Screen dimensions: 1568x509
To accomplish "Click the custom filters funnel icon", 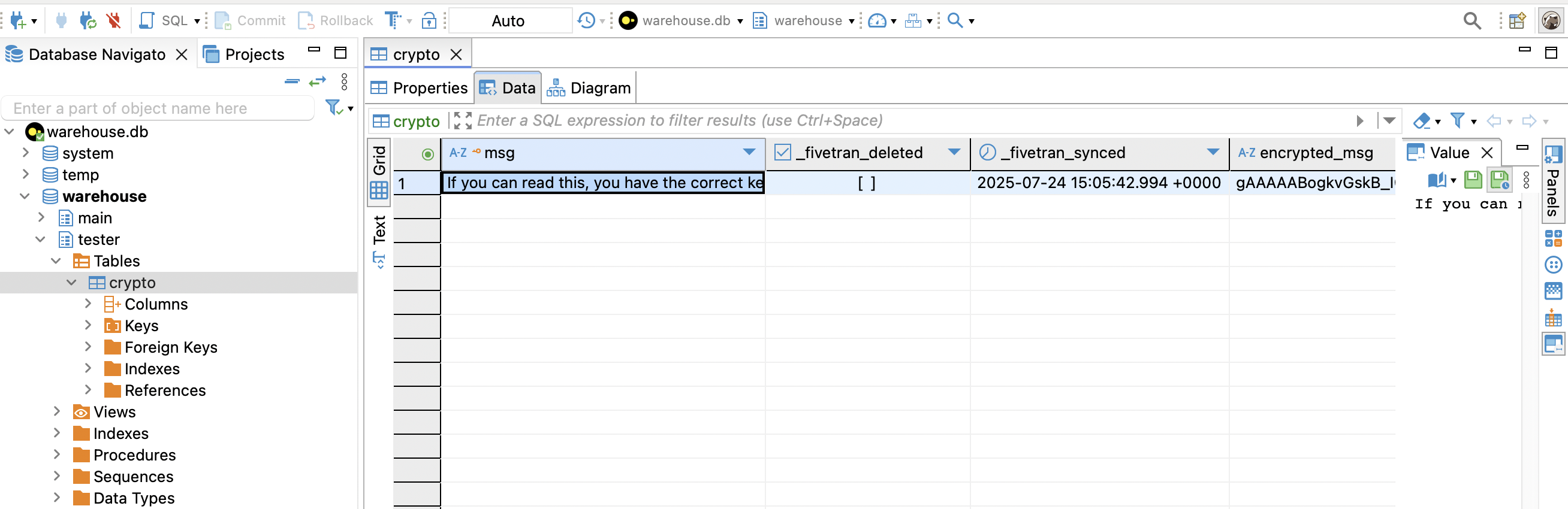I will [x=1458, y=121].
